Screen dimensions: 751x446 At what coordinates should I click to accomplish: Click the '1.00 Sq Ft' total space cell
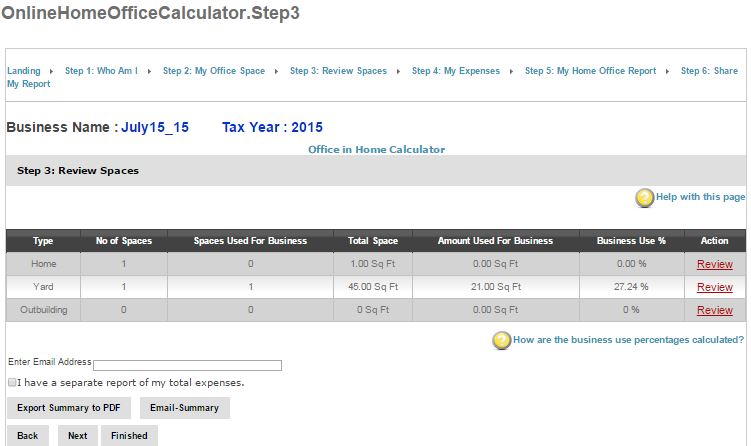(373, 264)
